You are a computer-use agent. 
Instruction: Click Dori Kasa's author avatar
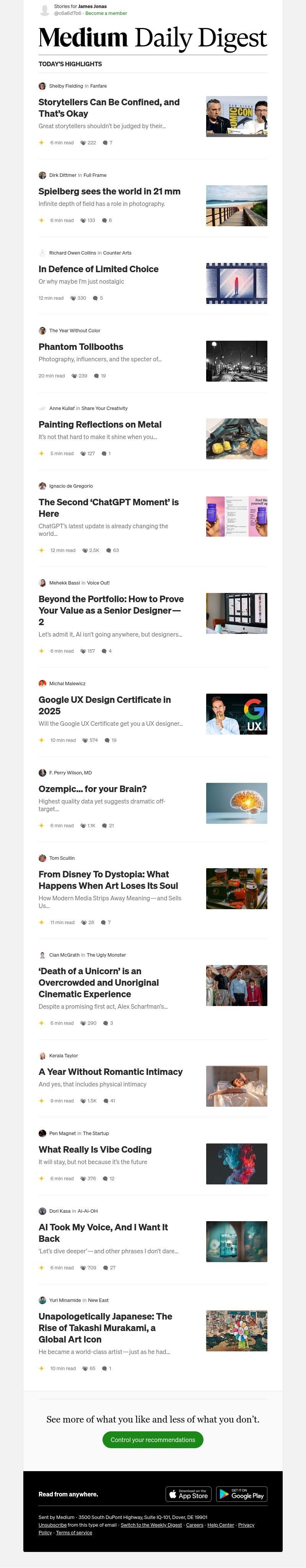pos(42,1211)
